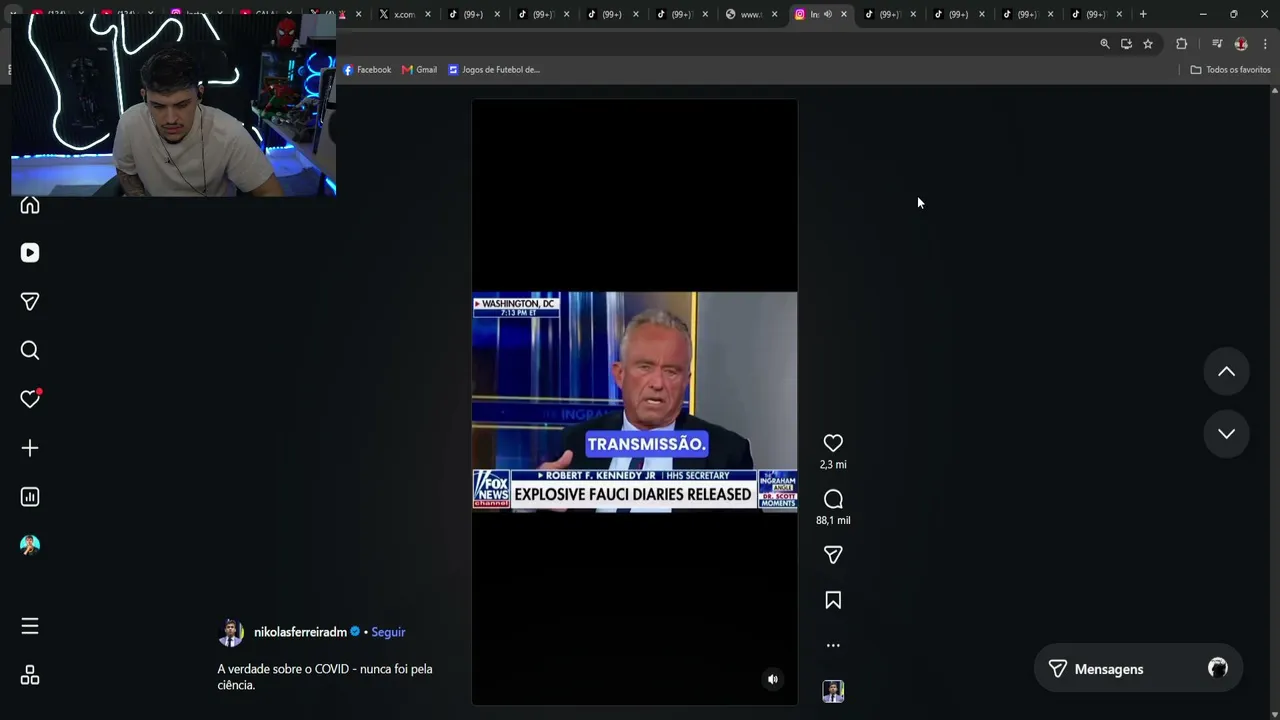Open the Chrome profile avatar
Image resolution: width=1280 pixels, height=720 pixels.
1241,44
